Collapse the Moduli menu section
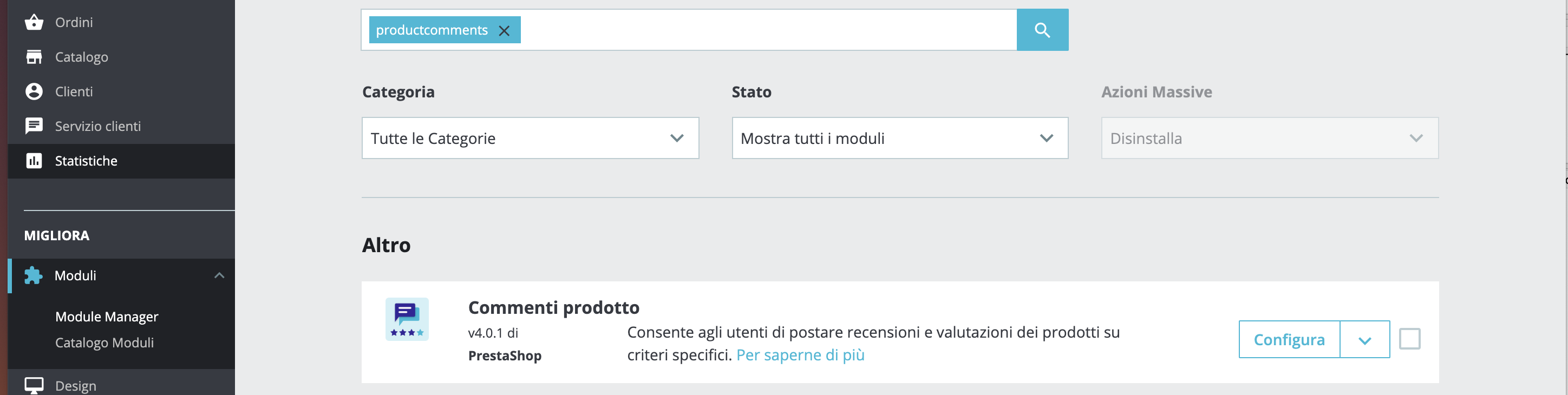This screenshot has height=395, width=1568. pyautogui.click(x=219, y=276)
